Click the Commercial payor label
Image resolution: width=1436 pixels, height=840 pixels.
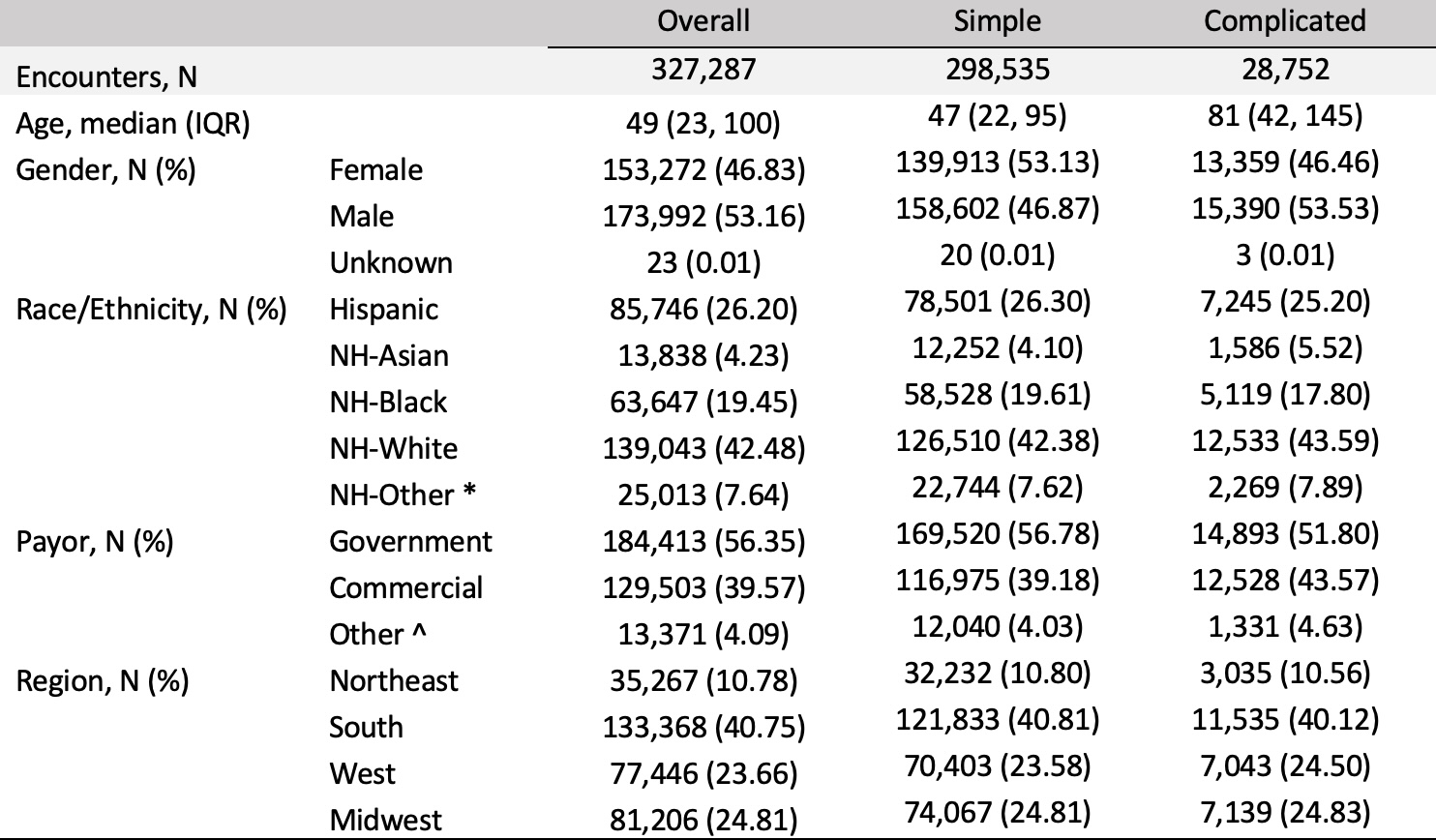(x=405, y=587)
